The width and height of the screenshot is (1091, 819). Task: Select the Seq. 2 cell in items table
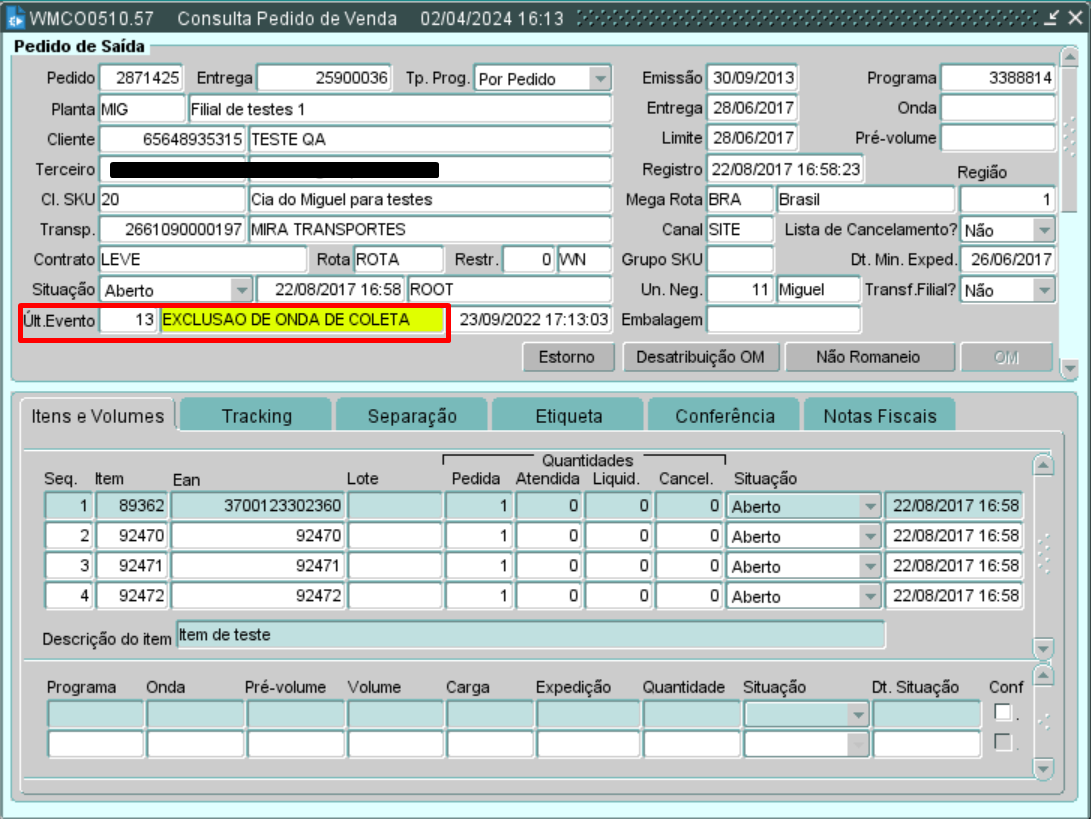68,535
